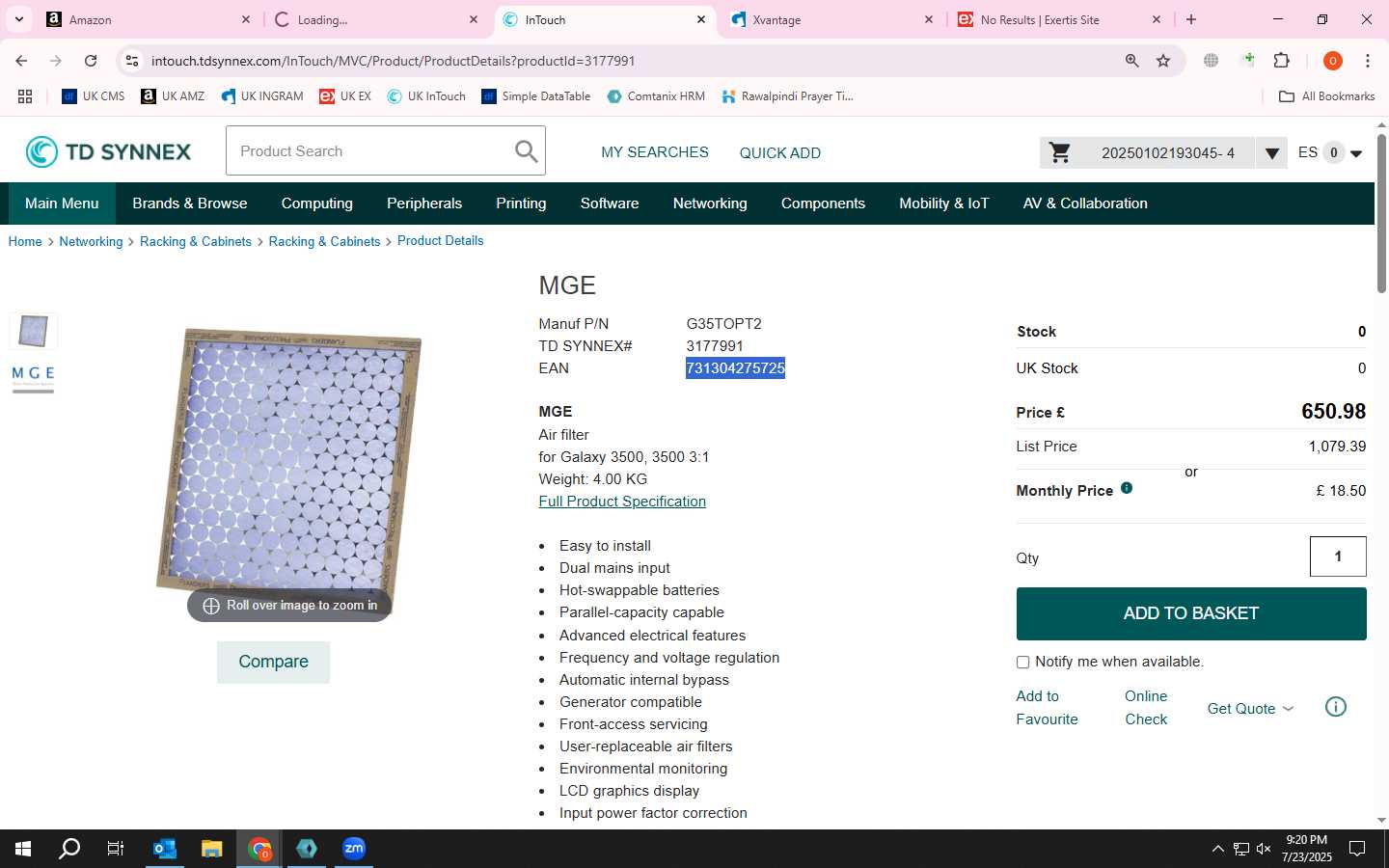Click Add to Favourite link

[x=1048, y=708]
